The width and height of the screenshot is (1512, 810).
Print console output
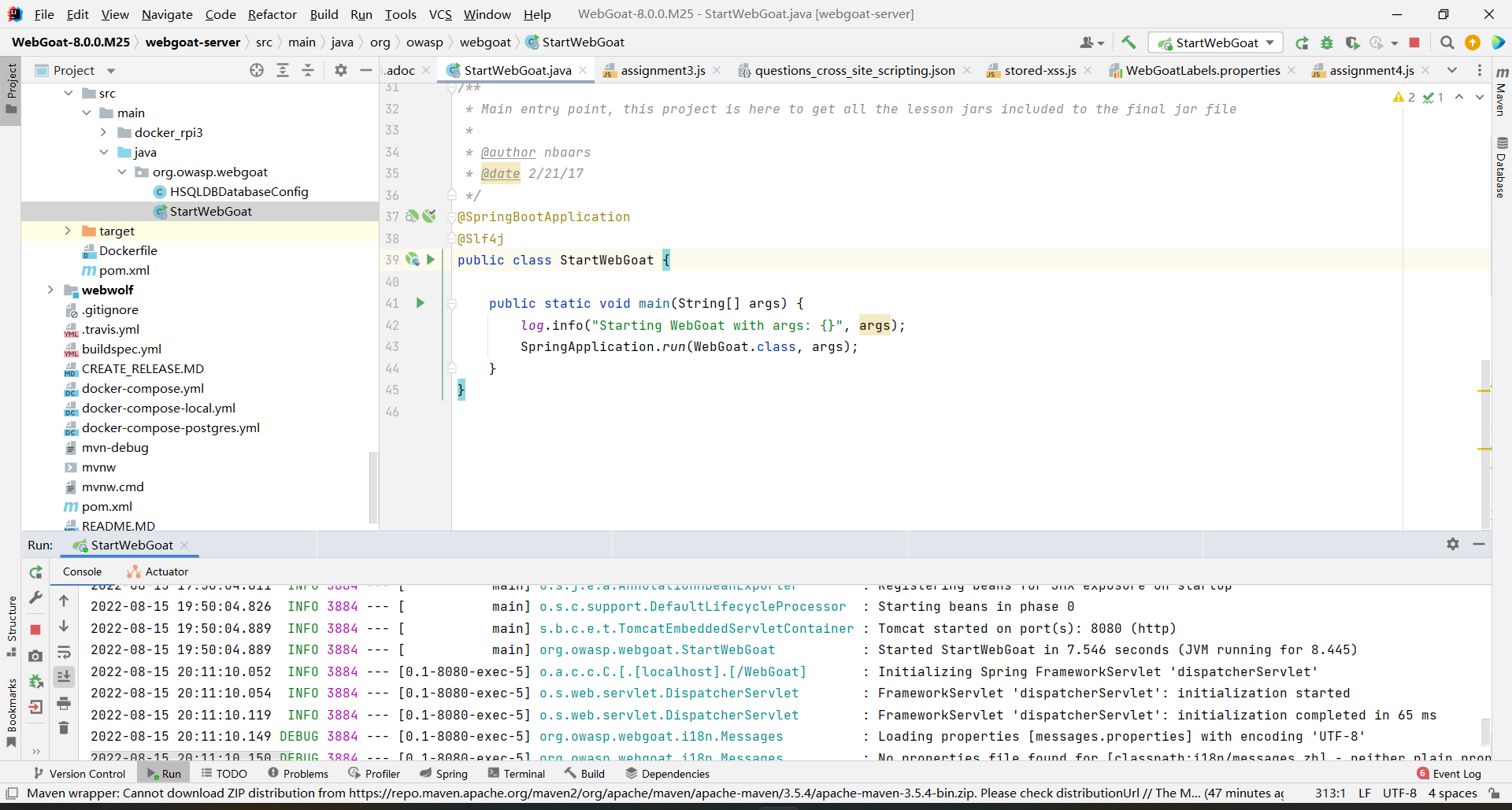pos(64,703)
